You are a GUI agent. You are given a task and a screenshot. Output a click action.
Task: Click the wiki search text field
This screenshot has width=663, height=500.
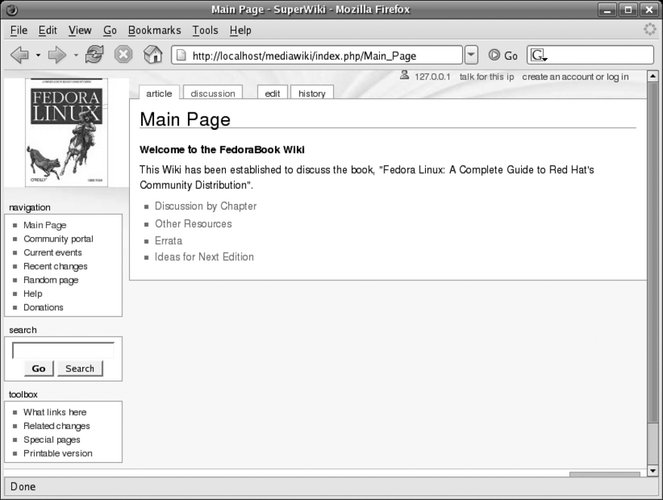62,350
